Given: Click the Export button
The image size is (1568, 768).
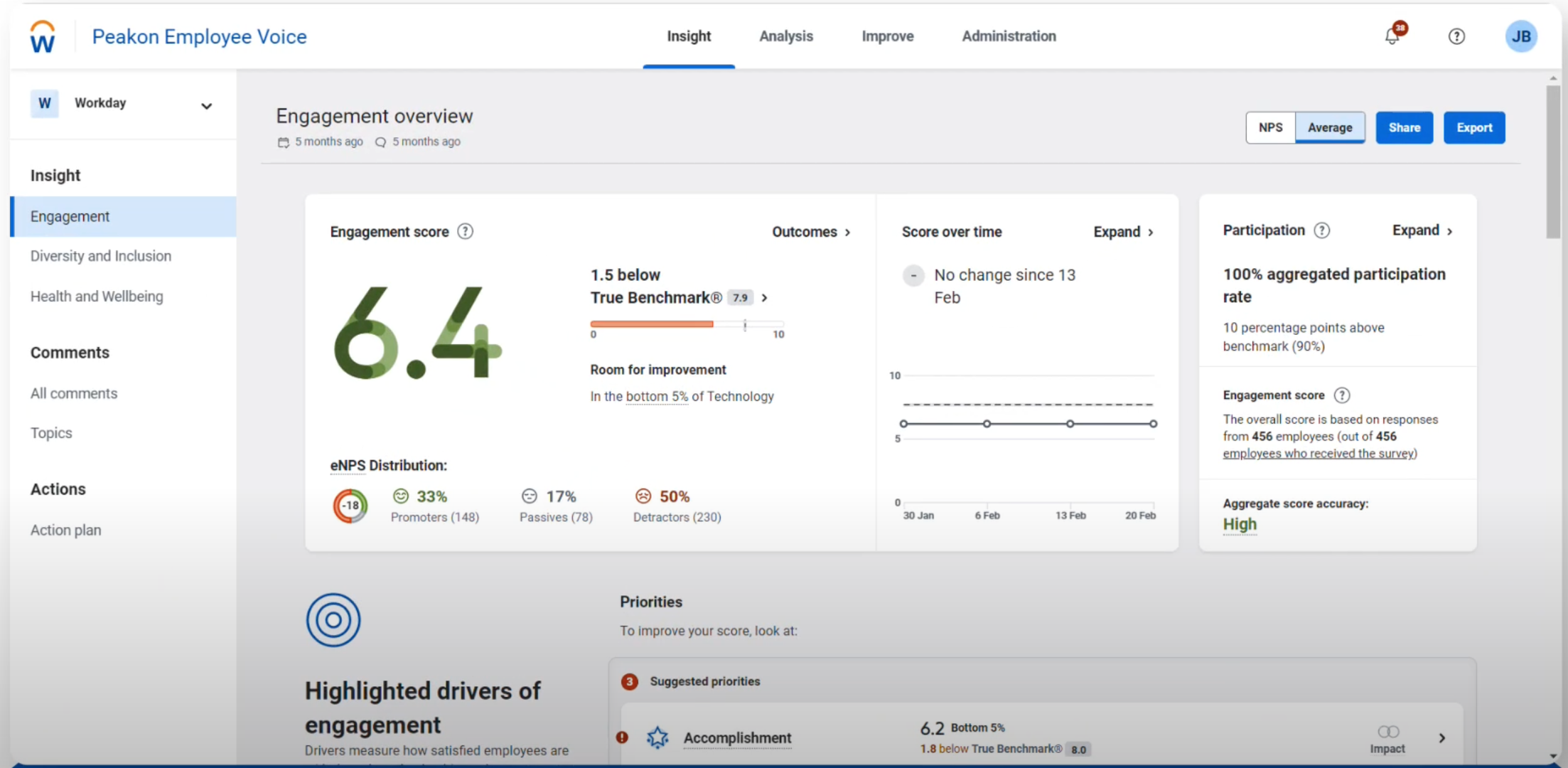Looking at the screenshot, I should [1474, 127].
